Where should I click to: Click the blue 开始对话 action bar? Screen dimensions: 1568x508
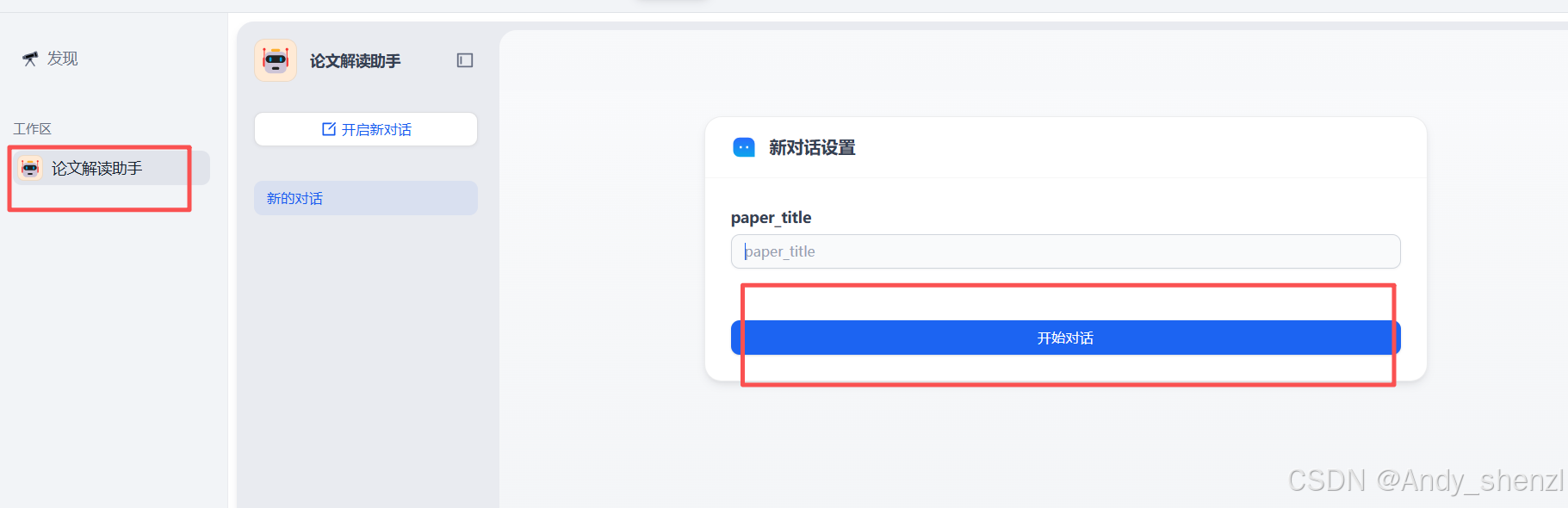1064,338
